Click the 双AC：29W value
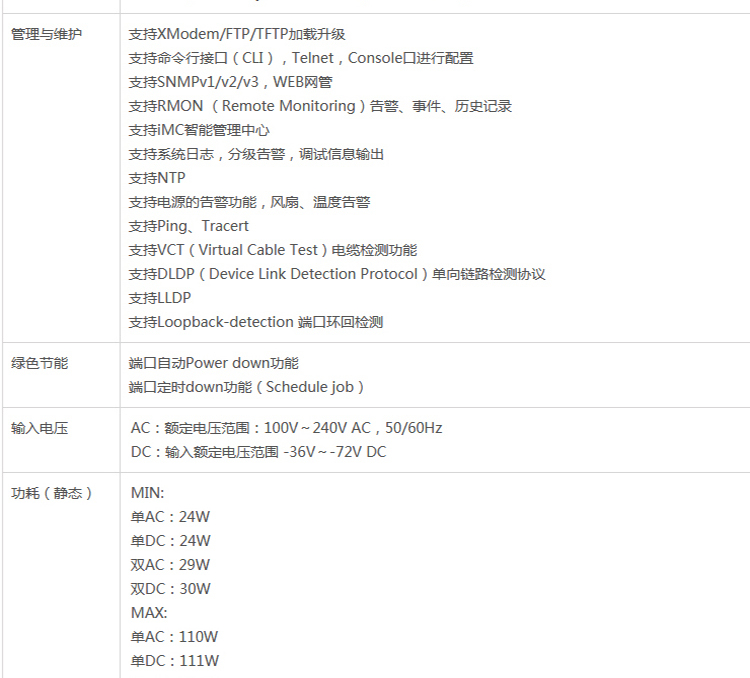 click(170, 565)
